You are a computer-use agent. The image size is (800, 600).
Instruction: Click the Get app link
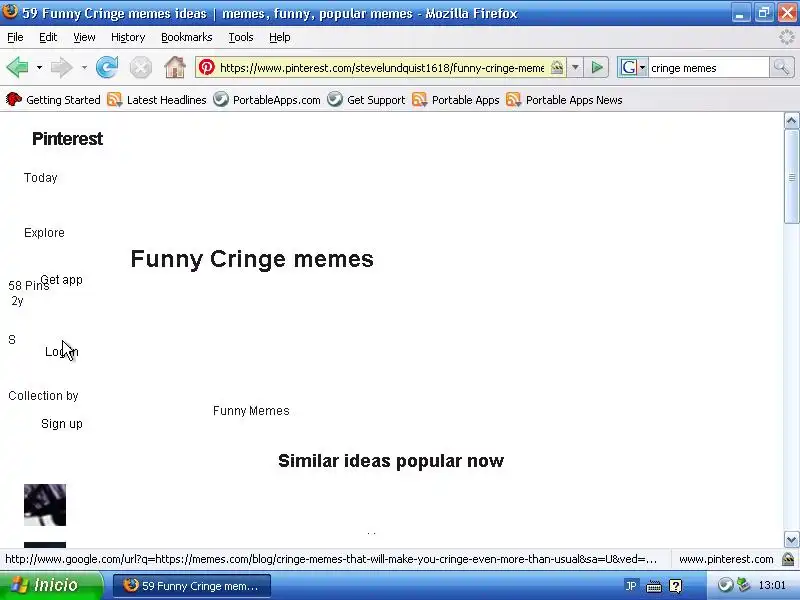point(61,280)
